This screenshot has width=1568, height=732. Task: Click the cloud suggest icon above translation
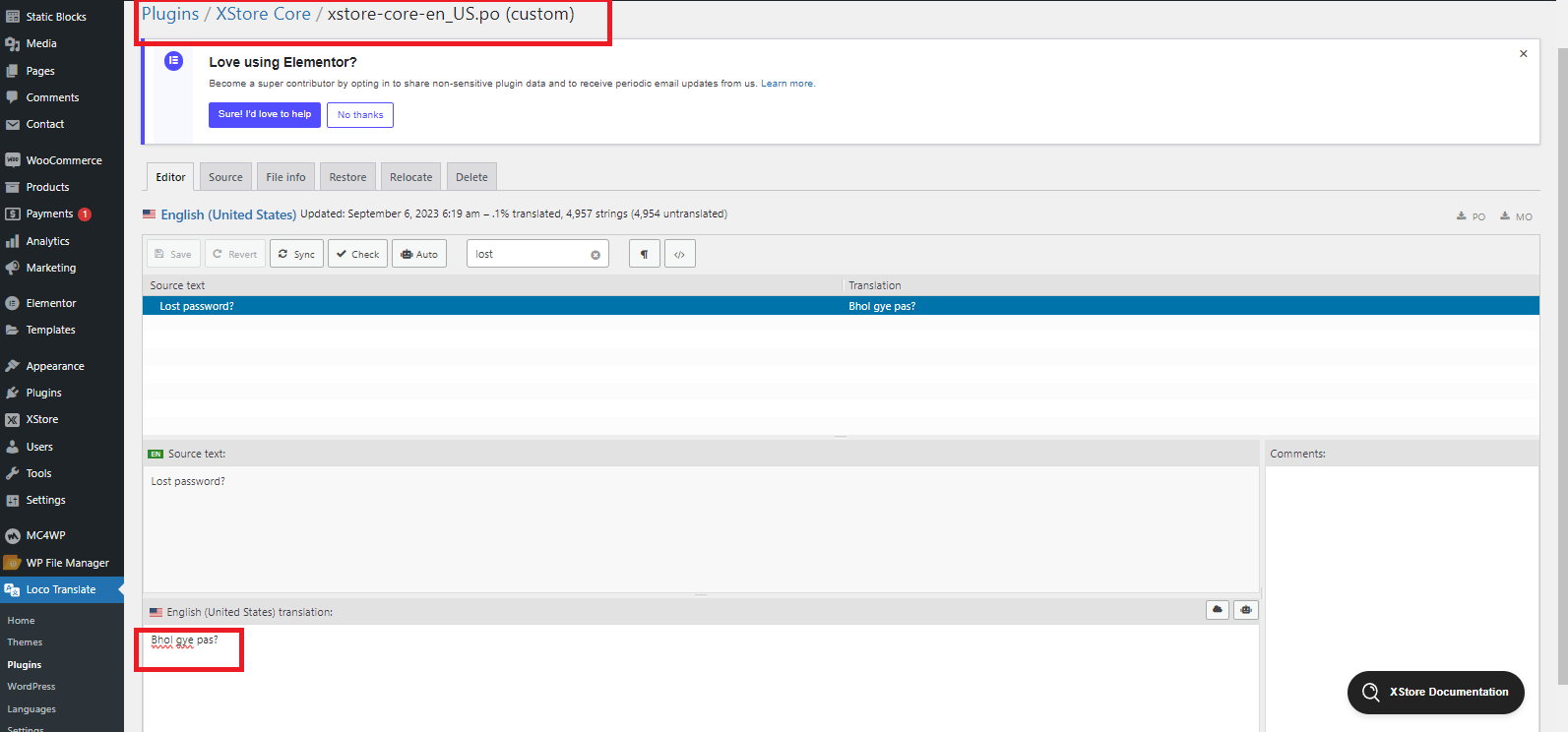1218,610
